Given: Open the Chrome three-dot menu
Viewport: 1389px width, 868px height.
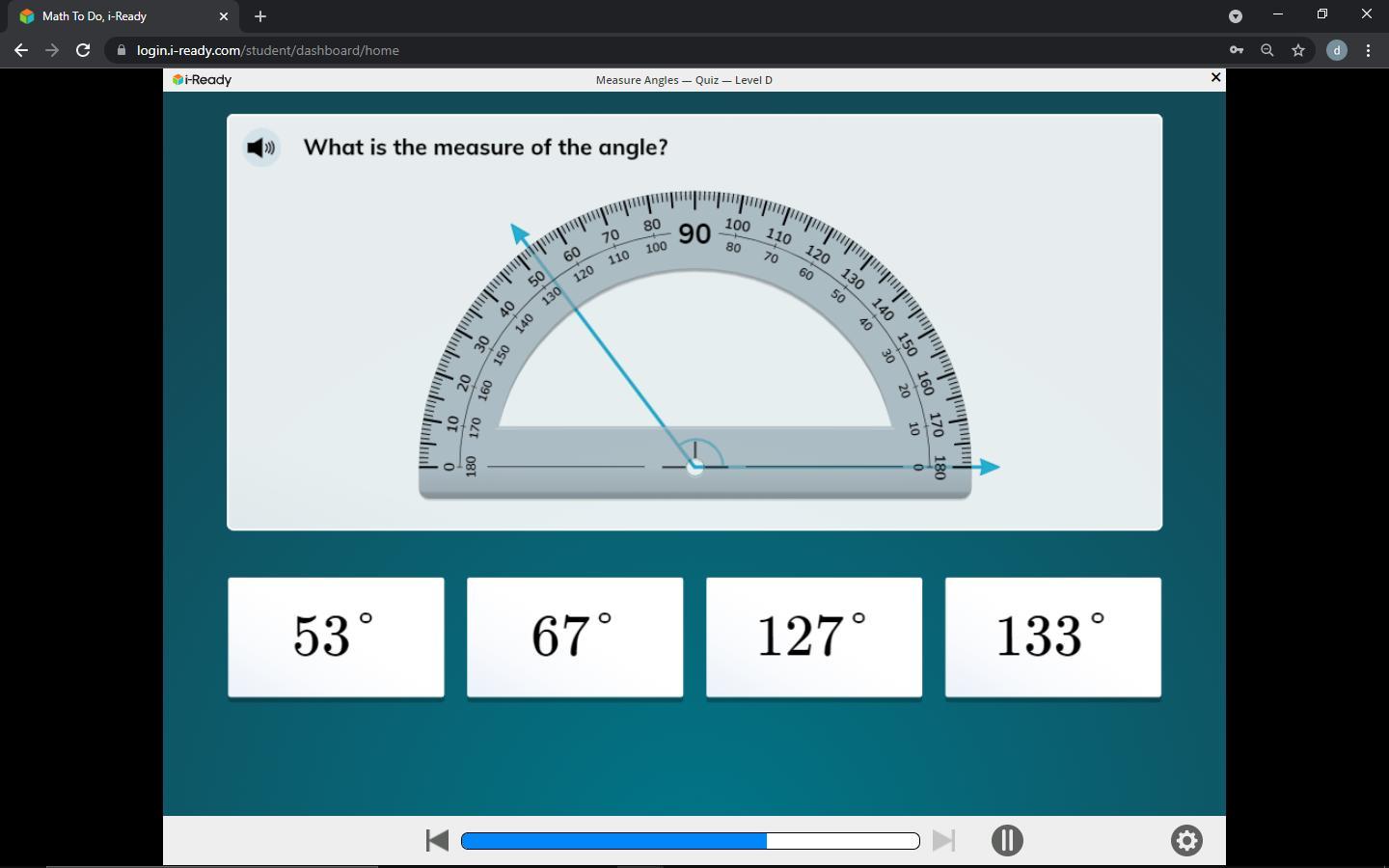Looking at the screenshot, I should [x=1368, y=50].
